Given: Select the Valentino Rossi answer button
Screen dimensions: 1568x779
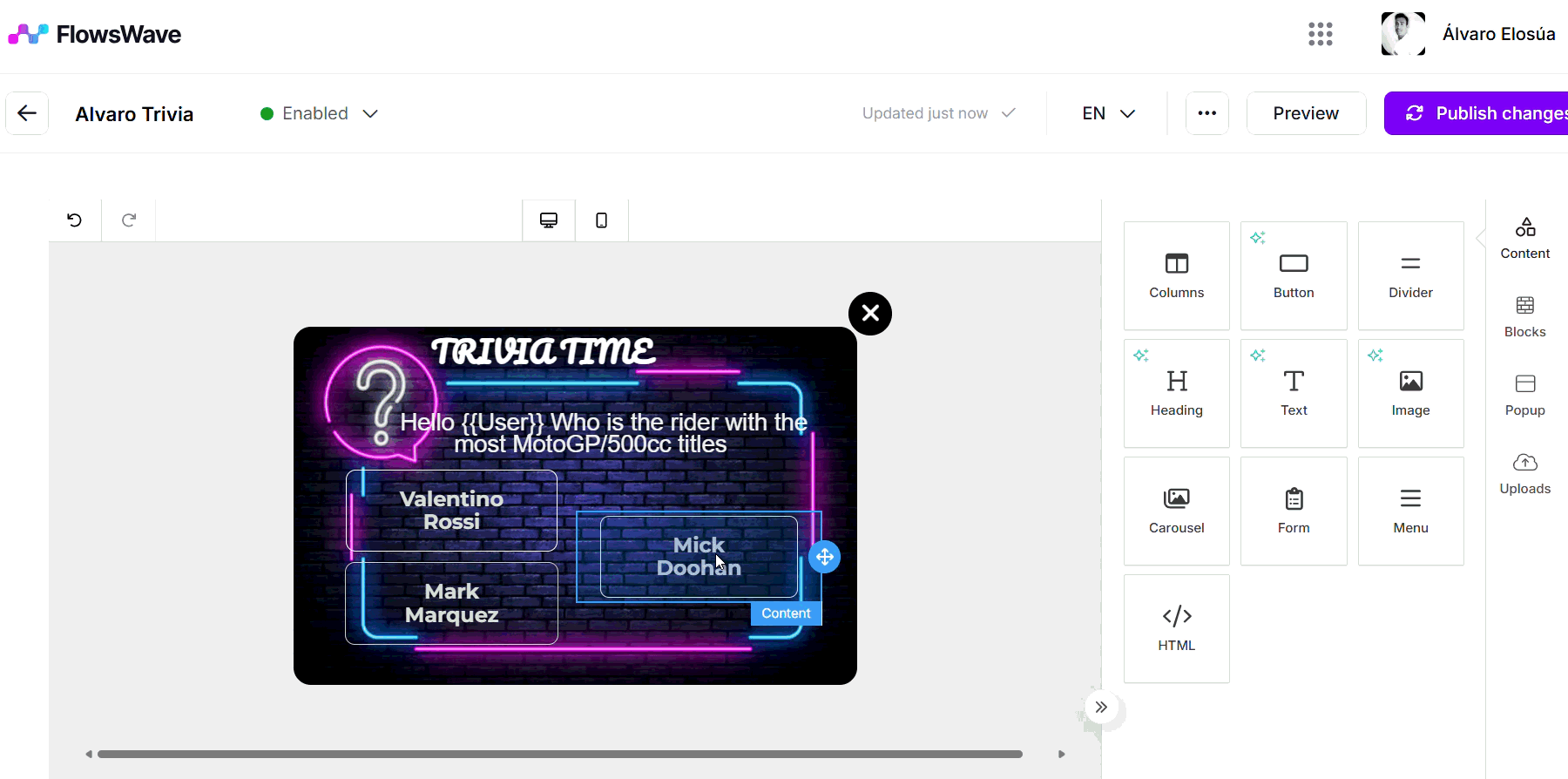Looking at the screenshot, I should [x=451, y=511].
